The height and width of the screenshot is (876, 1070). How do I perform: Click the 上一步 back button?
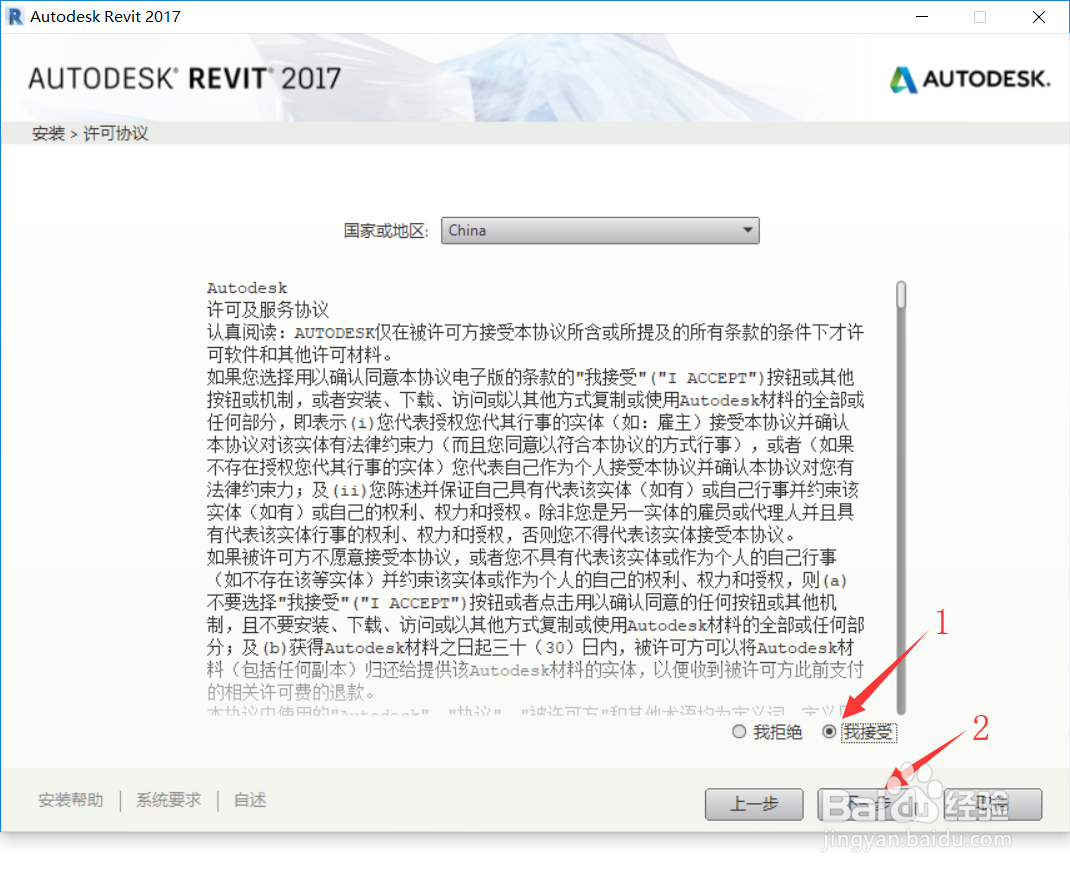pos(754,804)
